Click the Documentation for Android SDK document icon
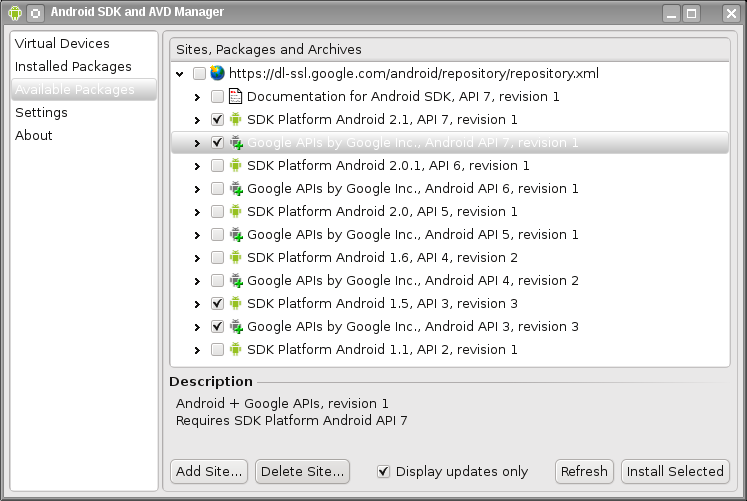747x501 pixels. coord(235,96)
